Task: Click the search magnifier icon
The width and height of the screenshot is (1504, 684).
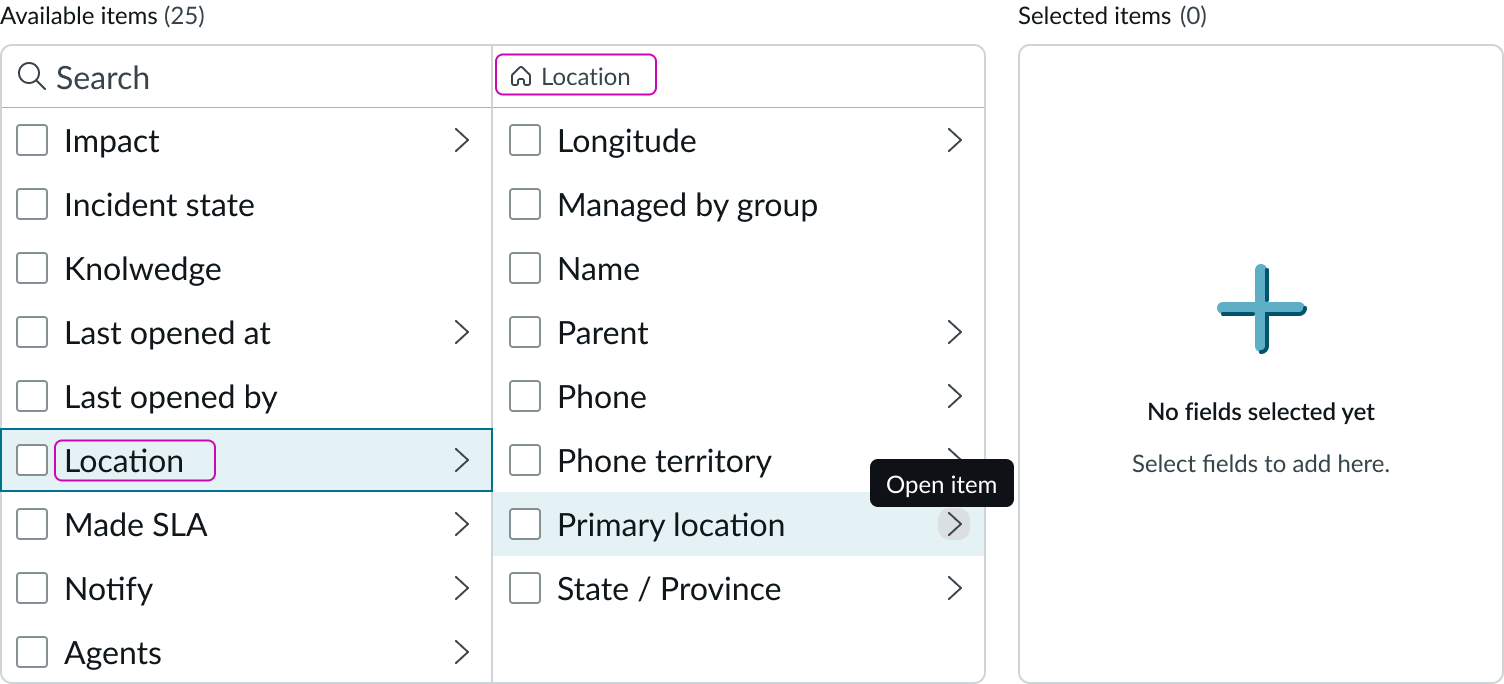Action: tap(30, 77)
